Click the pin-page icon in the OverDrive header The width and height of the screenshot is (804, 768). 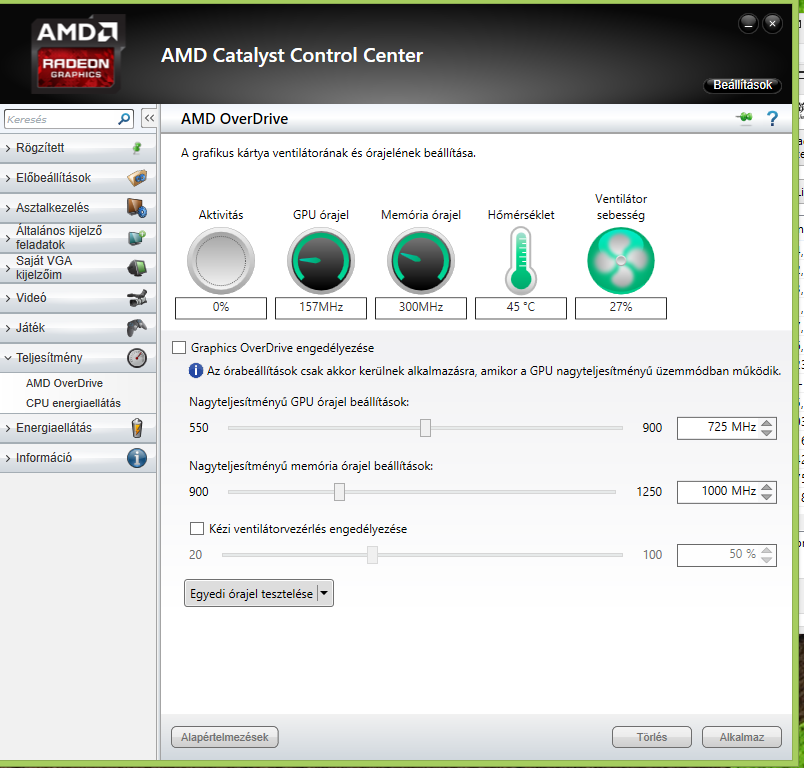745,118
